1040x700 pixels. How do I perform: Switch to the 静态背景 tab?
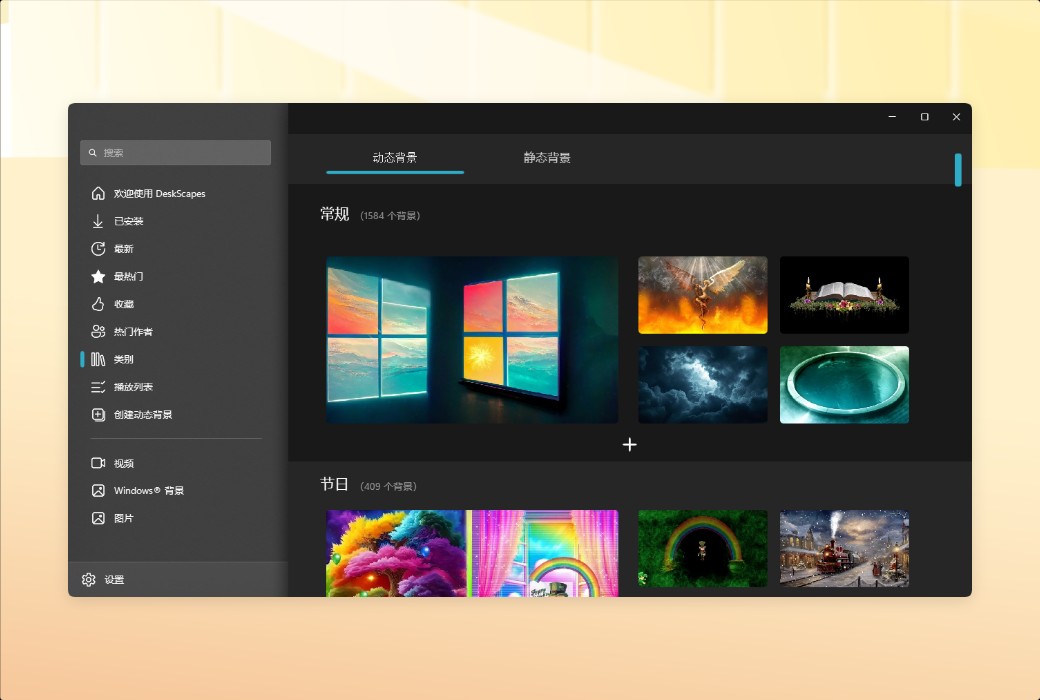[548, 158]
